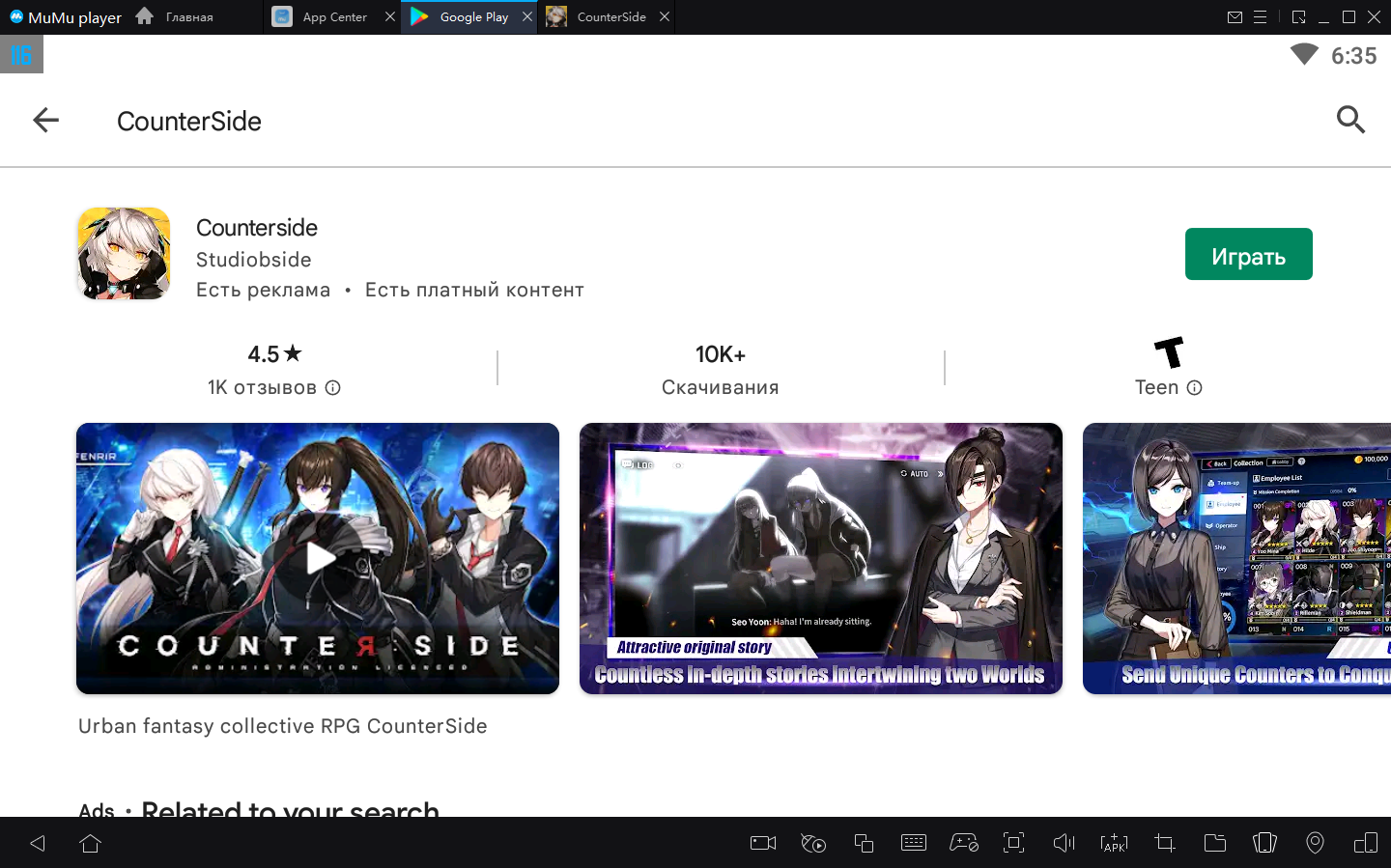Click the info icon beside 1K отзывов

click(x=333, y=387)
